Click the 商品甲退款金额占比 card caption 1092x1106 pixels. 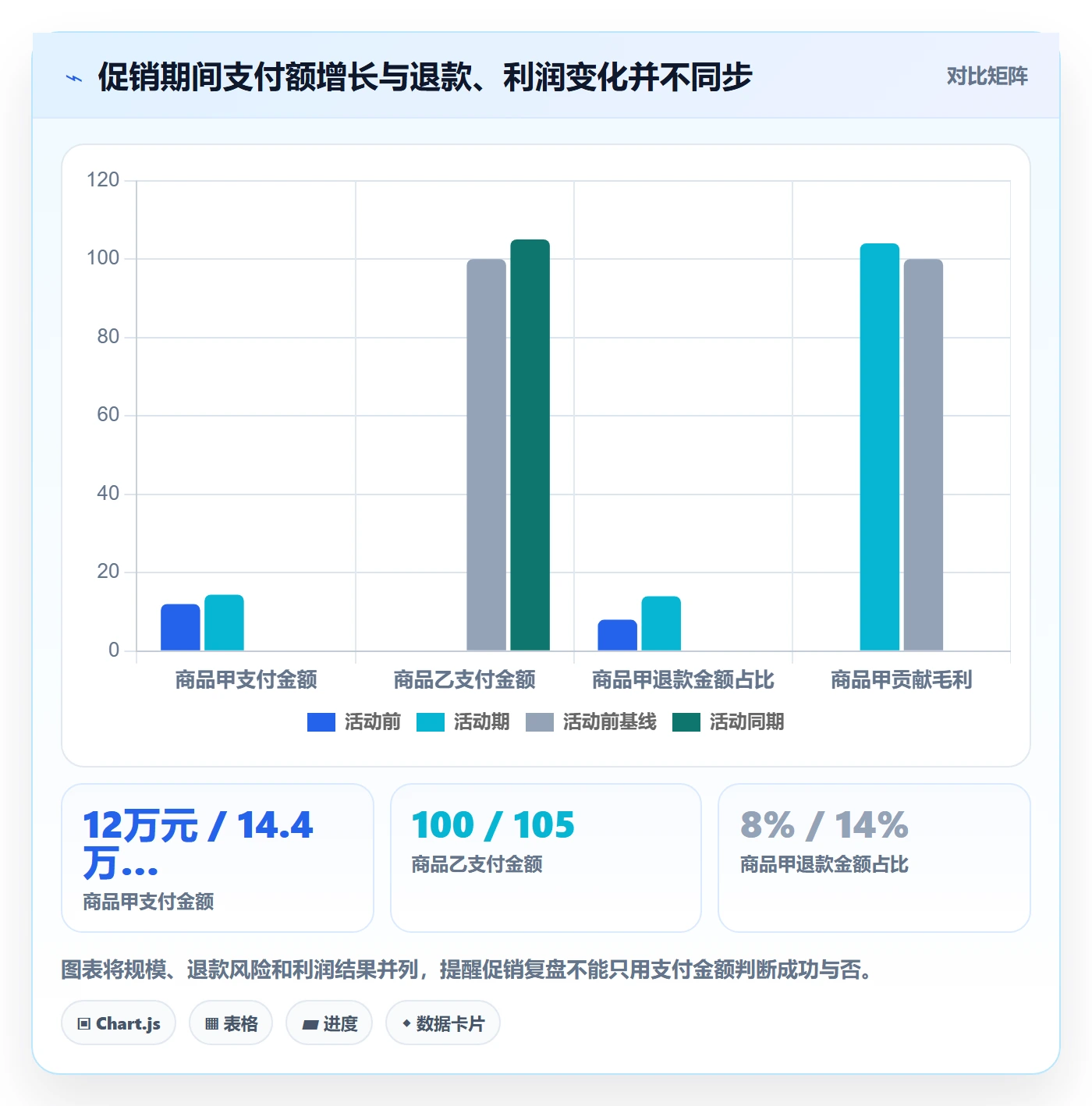(824, 864)
